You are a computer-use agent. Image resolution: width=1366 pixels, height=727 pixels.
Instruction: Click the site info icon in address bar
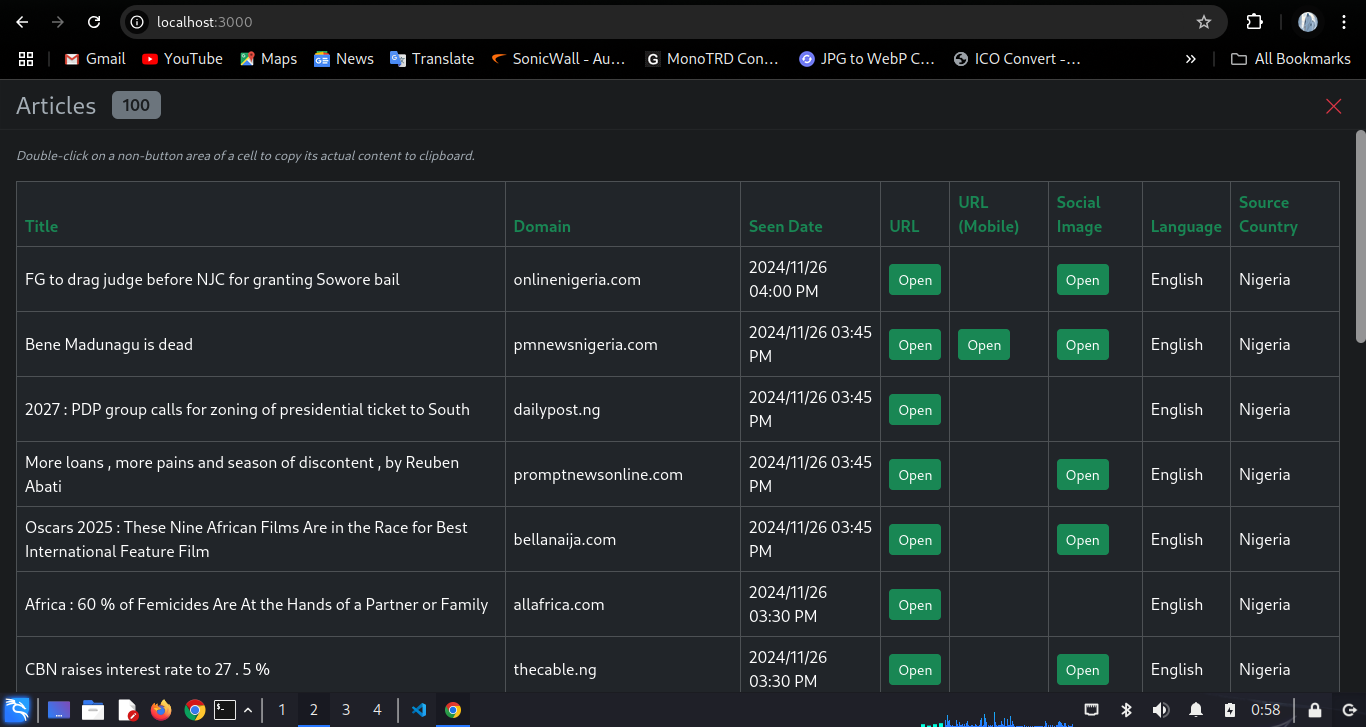(138, 22)
